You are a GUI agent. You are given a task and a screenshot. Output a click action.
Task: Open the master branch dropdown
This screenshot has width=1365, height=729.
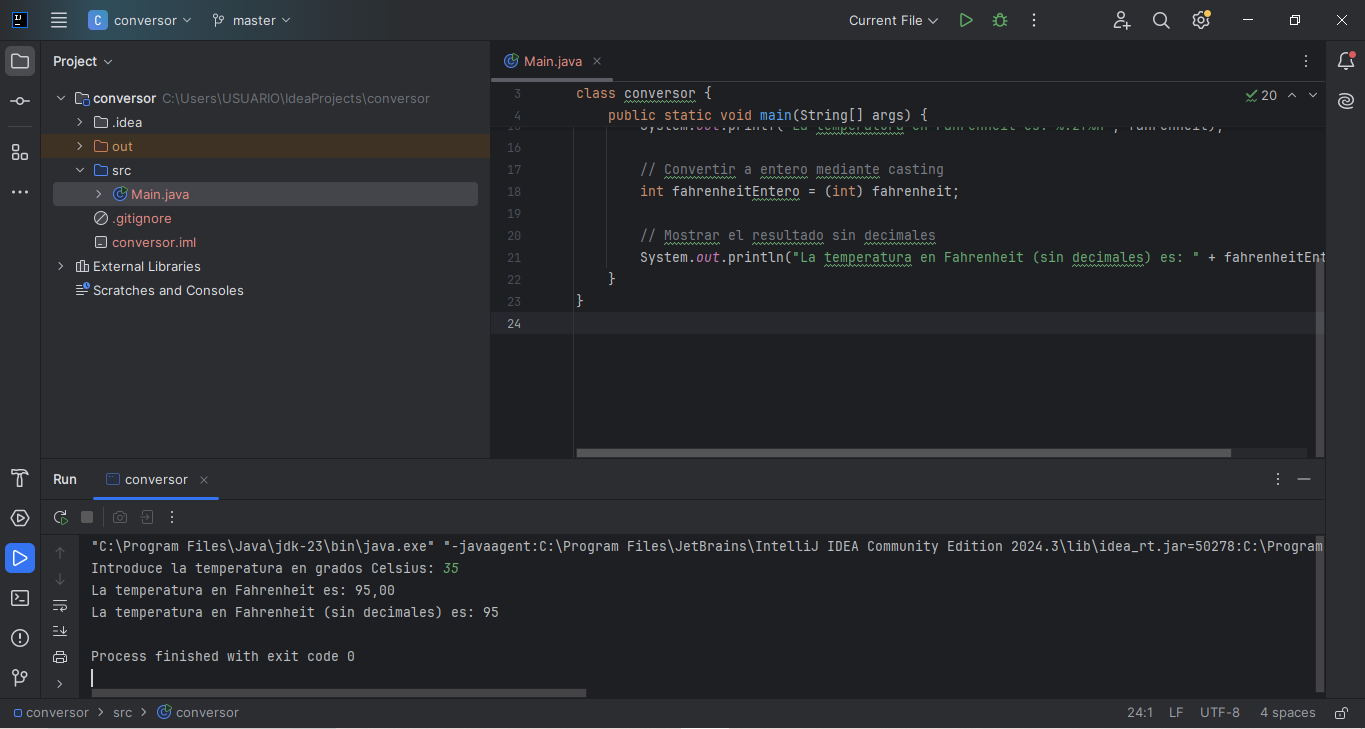(252, 20)
